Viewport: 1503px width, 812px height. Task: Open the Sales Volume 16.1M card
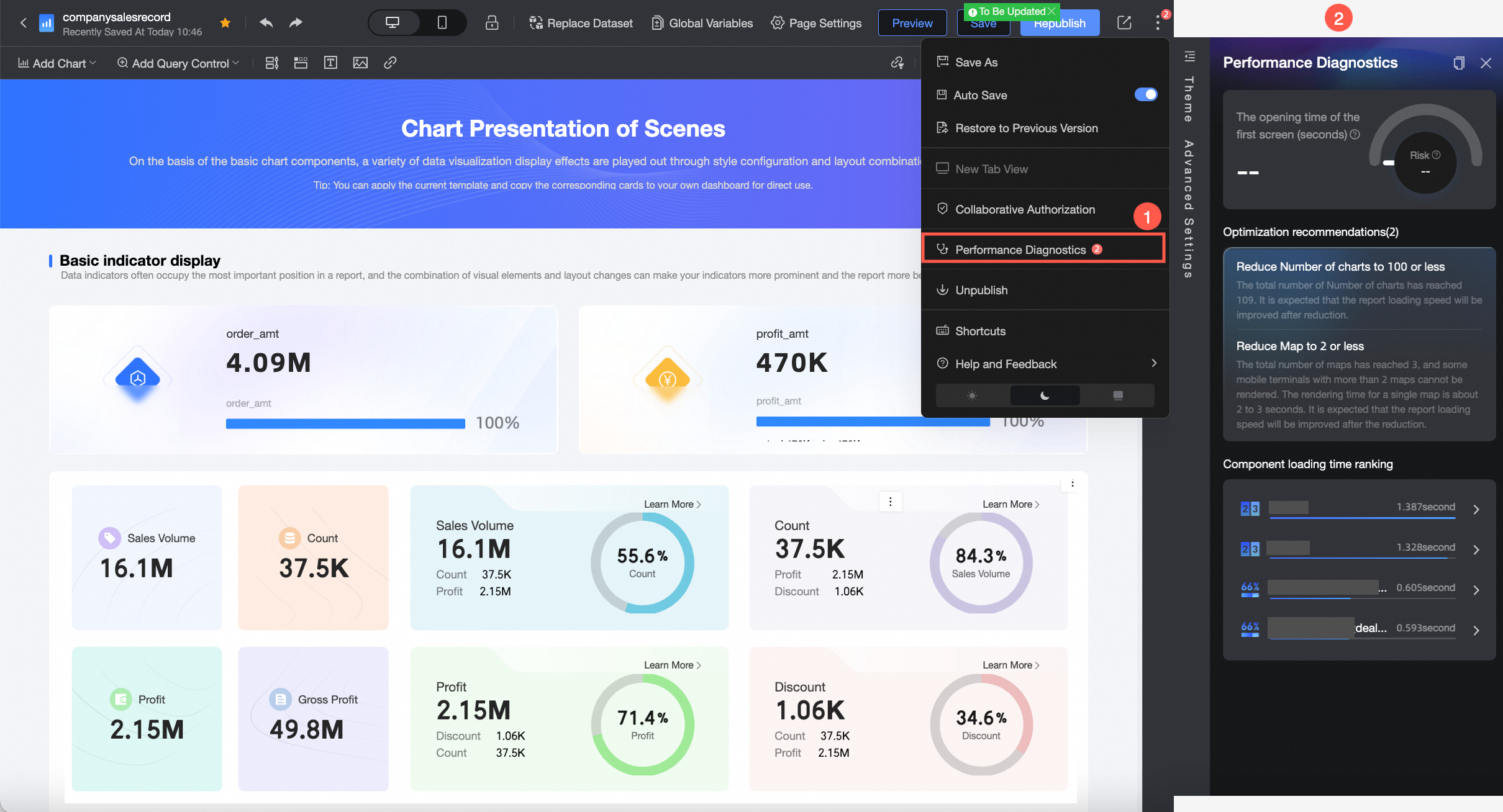[147, 557]
